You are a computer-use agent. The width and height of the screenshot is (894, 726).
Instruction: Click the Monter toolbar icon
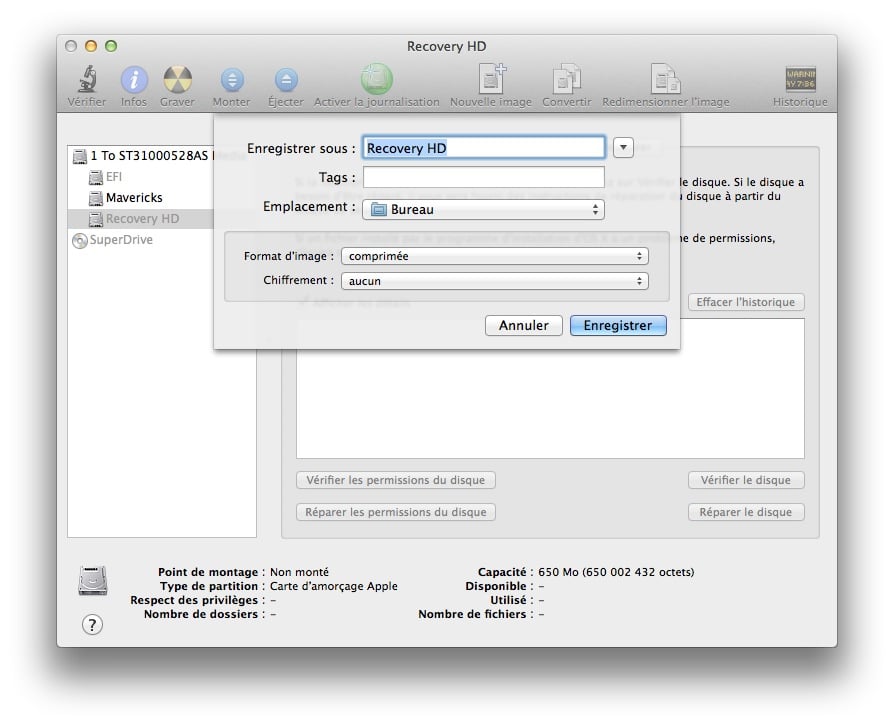click(232, 80)
